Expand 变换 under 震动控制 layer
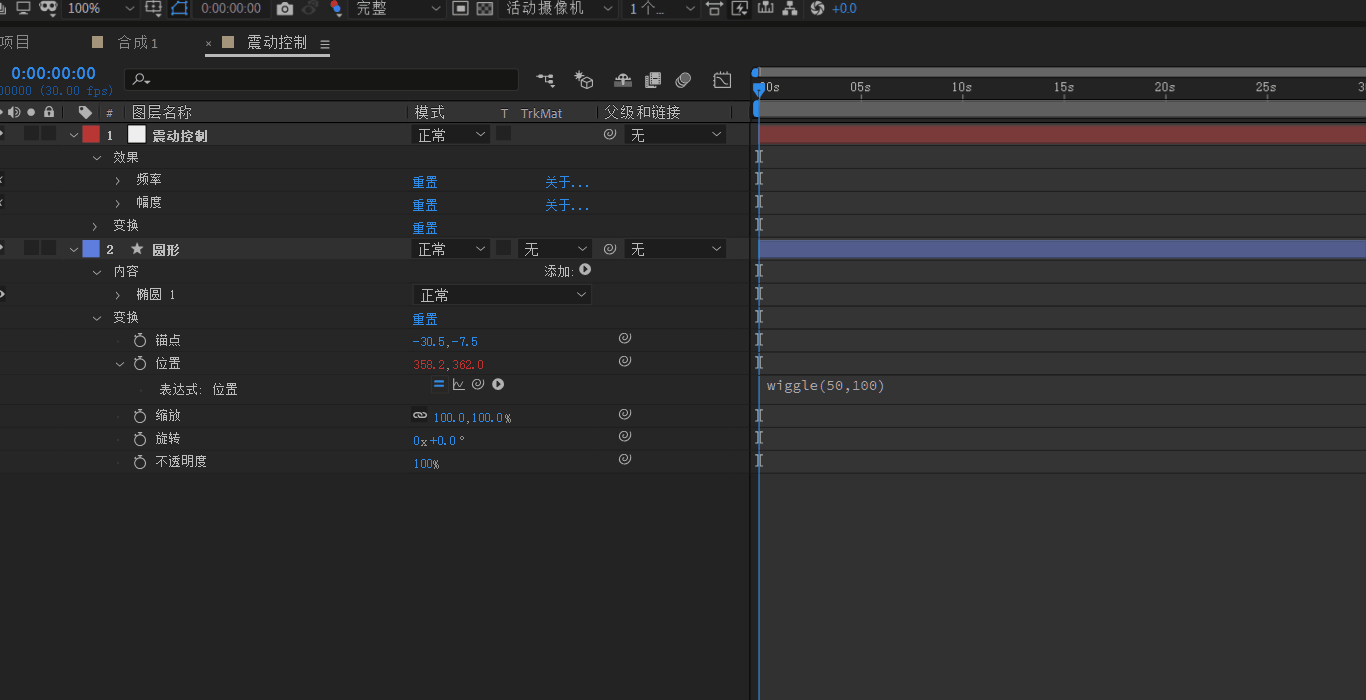 (x=96, y=227)
